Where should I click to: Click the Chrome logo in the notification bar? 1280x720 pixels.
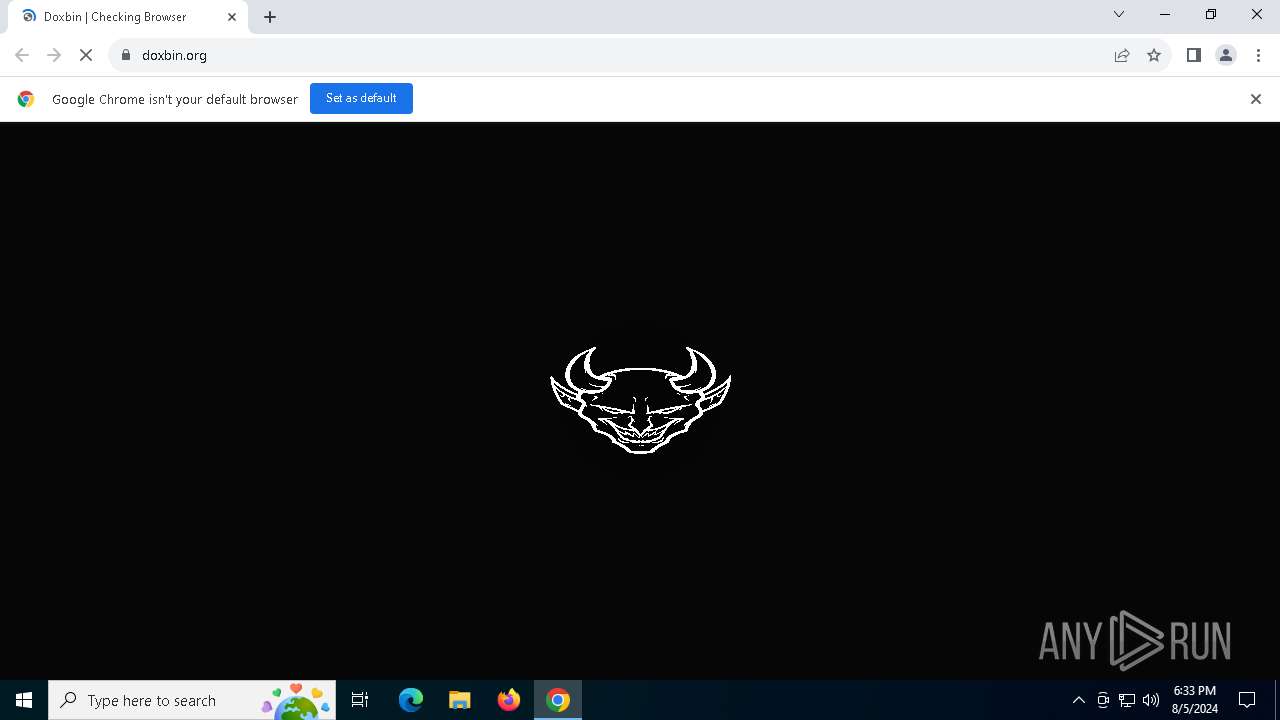coord(26,99)
